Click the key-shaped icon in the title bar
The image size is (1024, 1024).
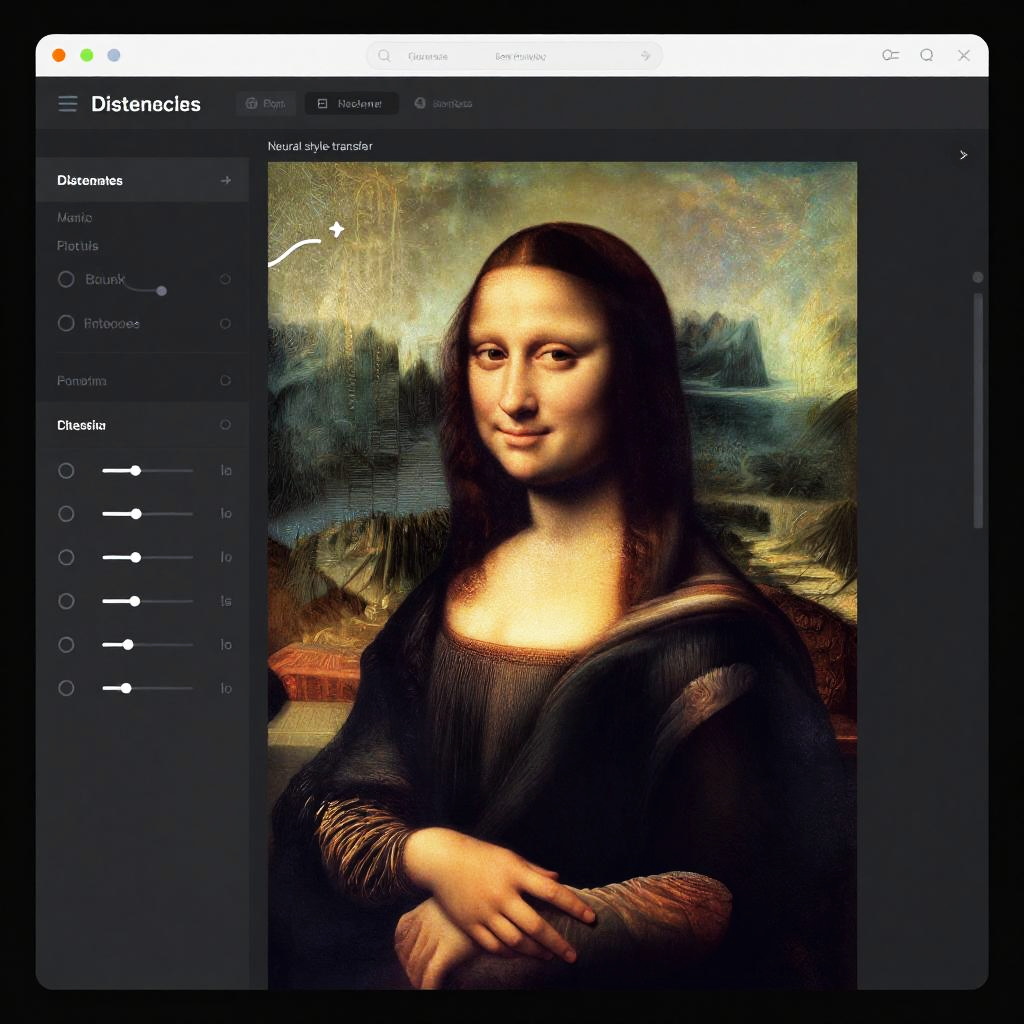[890, 56]
